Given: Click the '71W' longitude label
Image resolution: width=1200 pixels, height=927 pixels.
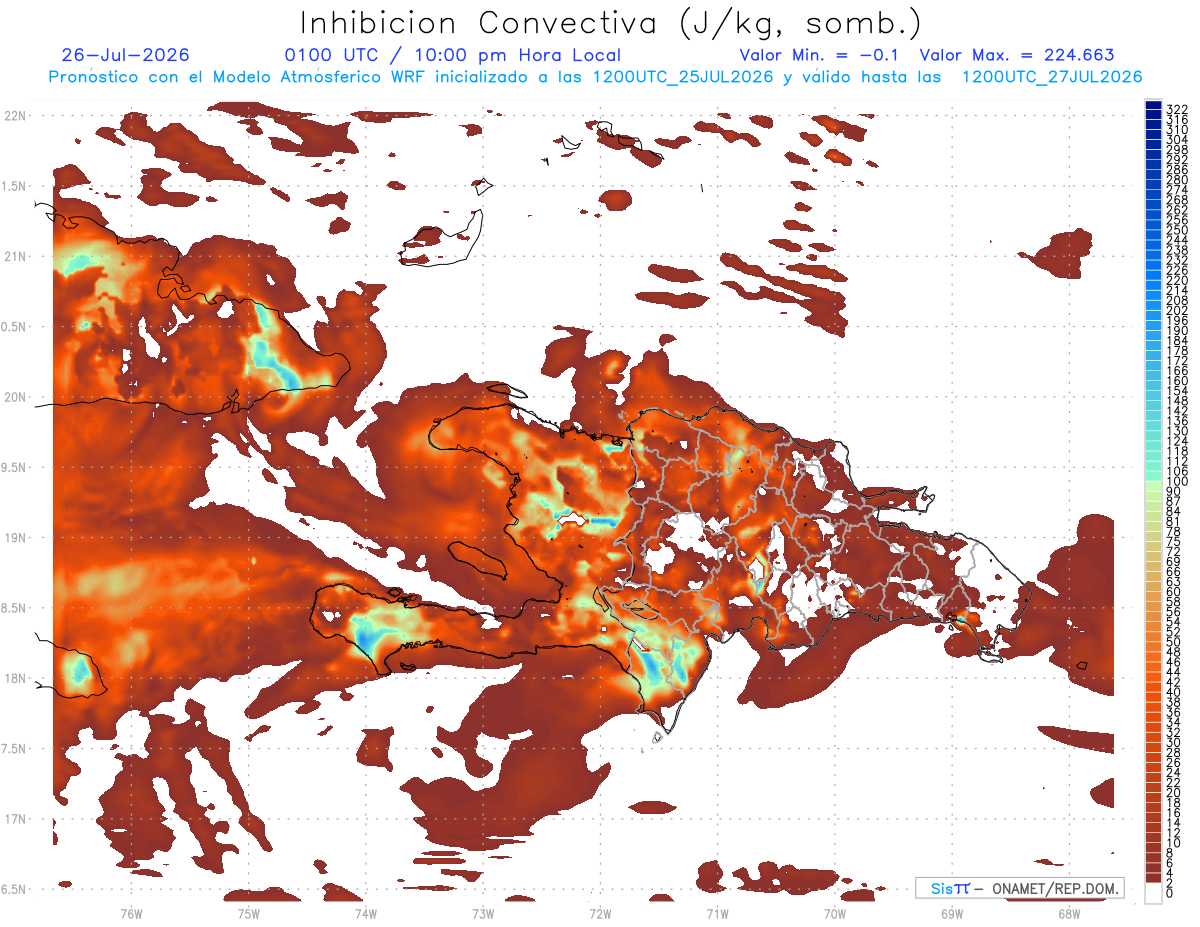Looking at the screenshot, I should 717,913.
